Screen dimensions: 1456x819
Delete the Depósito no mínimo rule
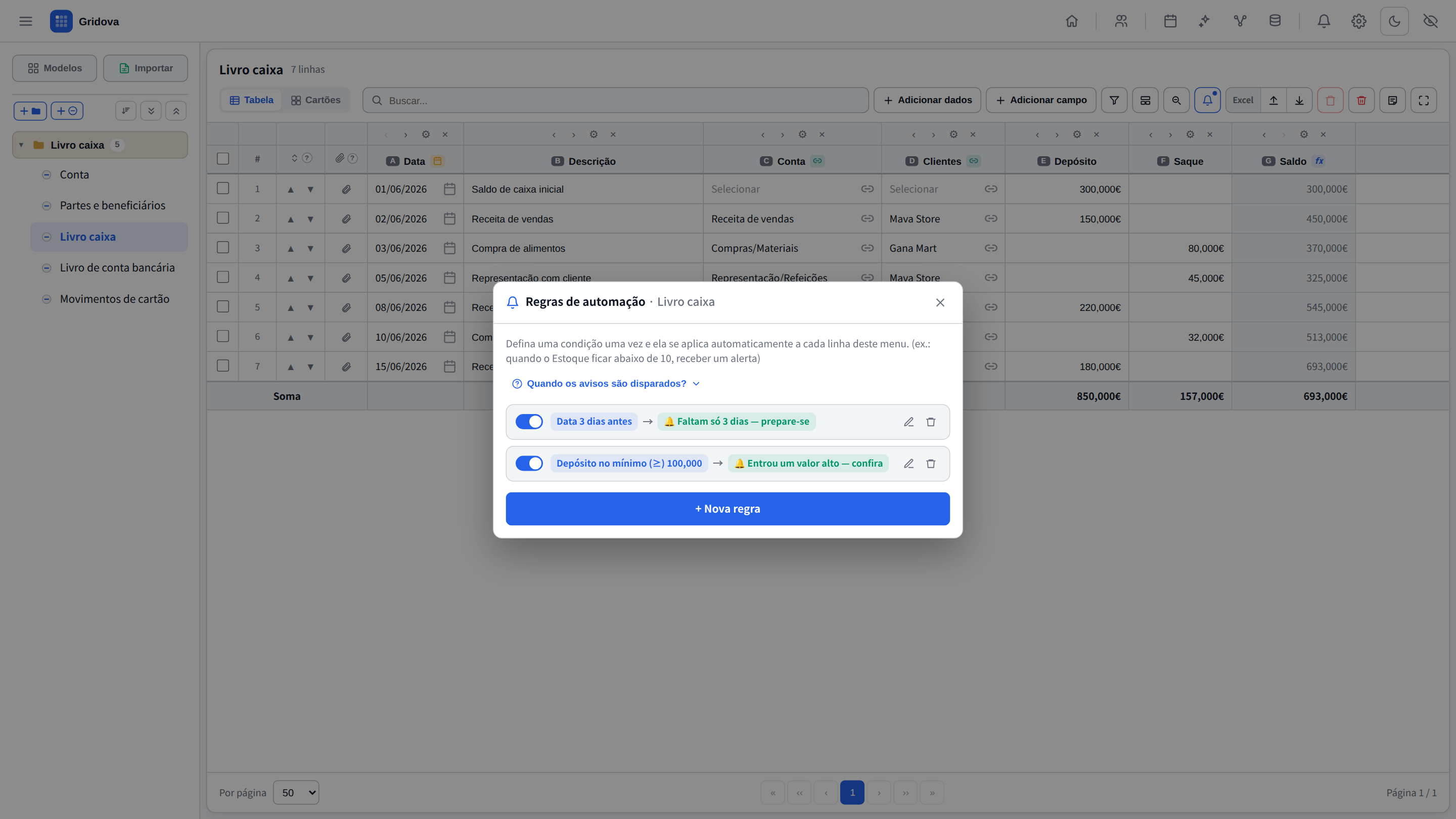coord(931,464)
